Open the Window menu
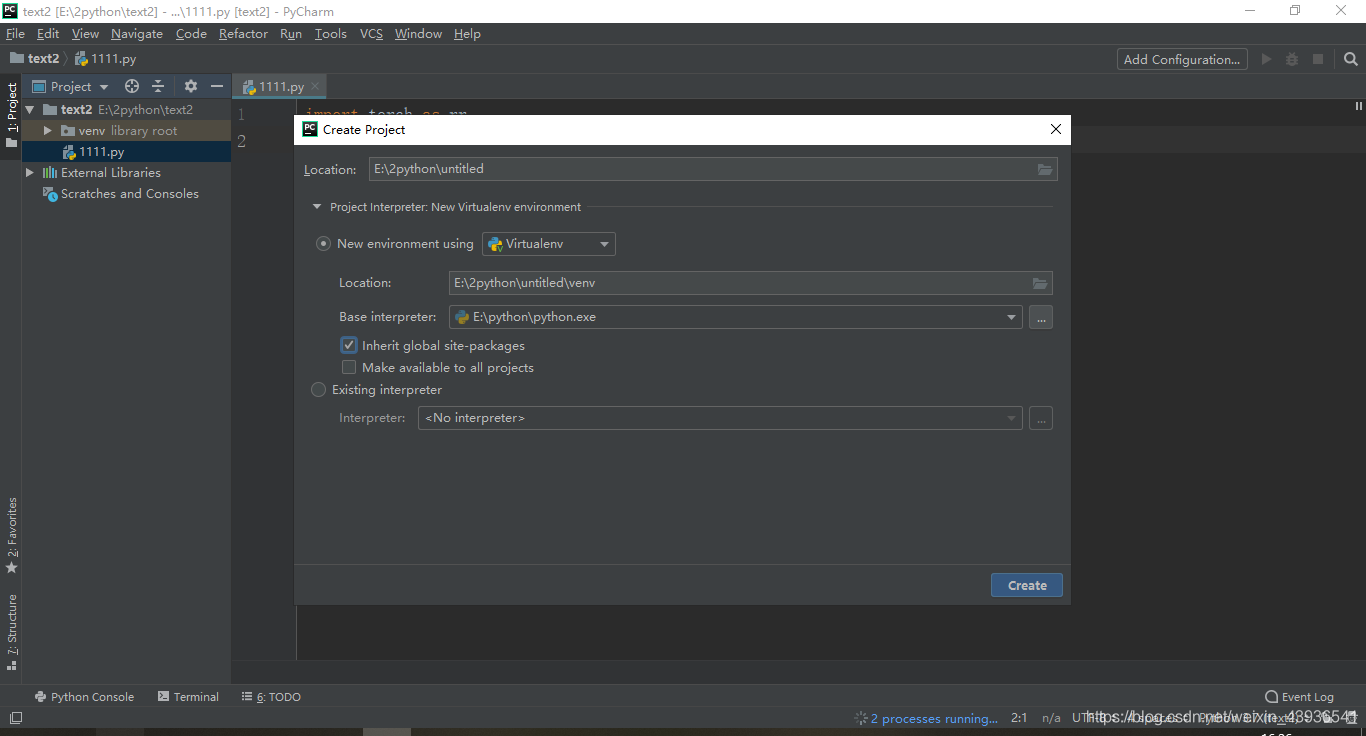 point(418,34)
